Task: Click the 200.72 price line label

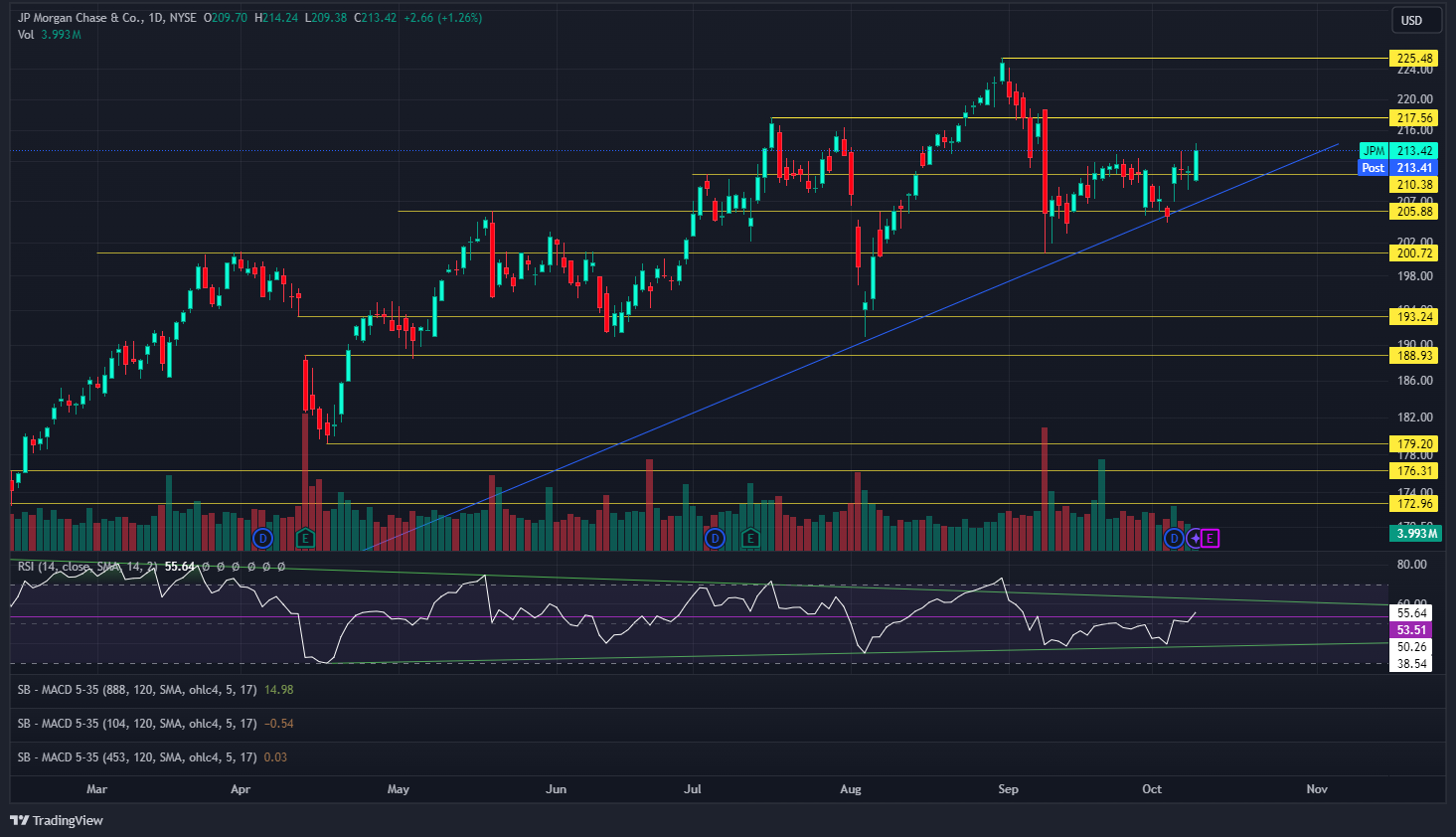Action: [x=1414, y=253]
